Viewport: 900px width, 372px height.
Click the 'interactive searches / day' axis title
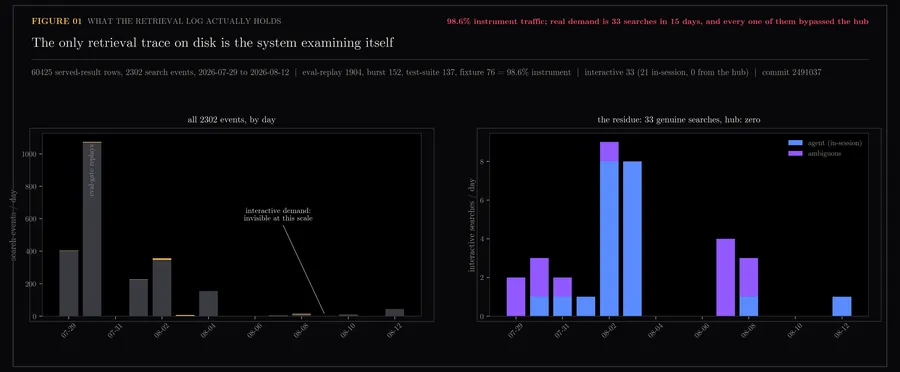coord(472,225)
